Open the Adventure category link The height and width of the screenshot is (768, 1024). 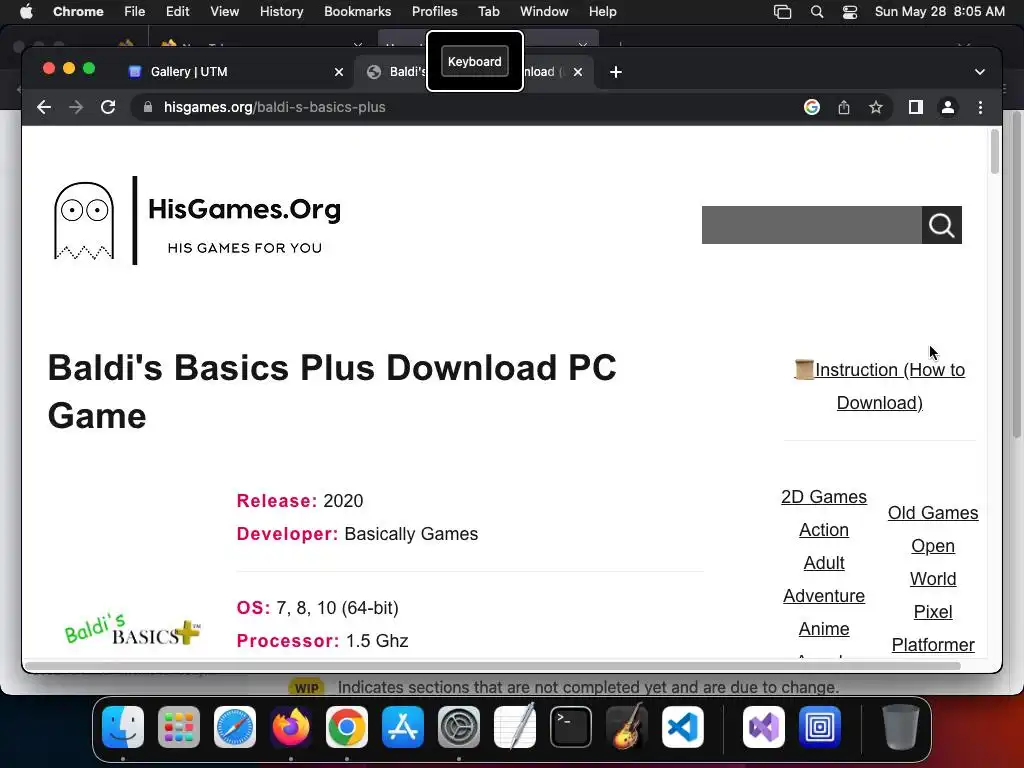click(824, 596)
